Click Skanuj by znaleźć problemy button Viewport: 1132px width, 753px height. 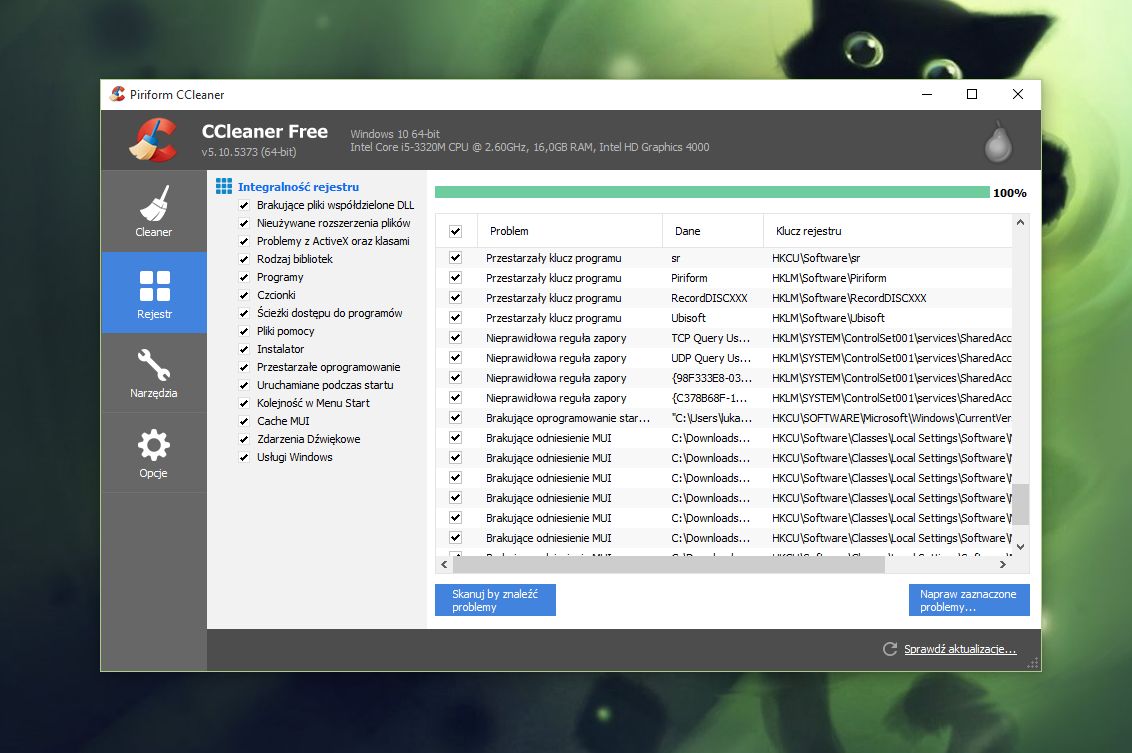pyautogui.click(x=495, y=600)
